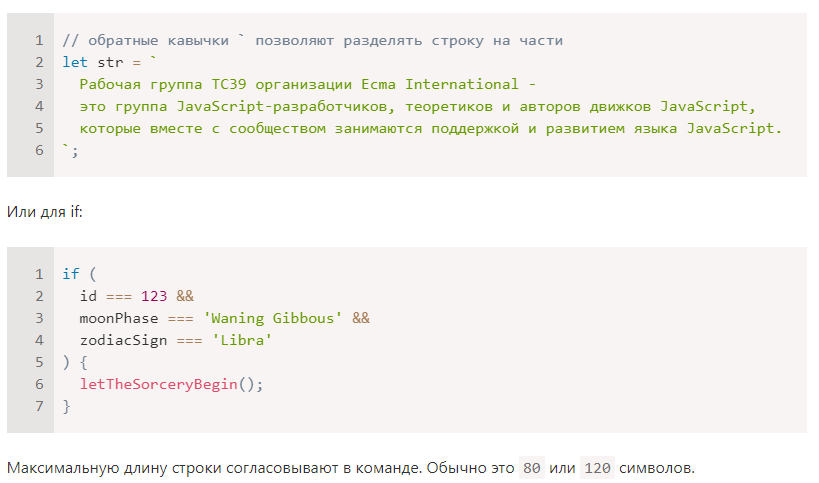
Task: Click the line starting 'это группа JavaScript-разработчиков'
Action: (417, 107)
